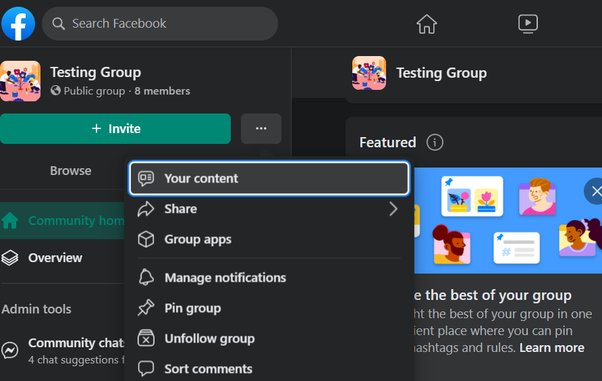
Task: Click the Testing Group header avatar on the right
Action: pyautogui.click(x=369, y=73)
